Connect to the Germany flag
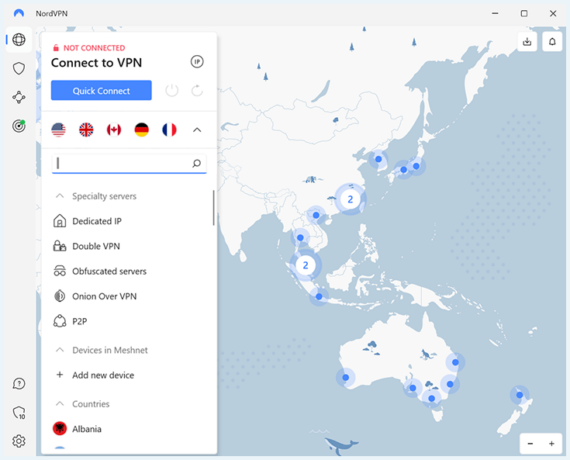The image size is (570, 460). click(x=141, y=129)
